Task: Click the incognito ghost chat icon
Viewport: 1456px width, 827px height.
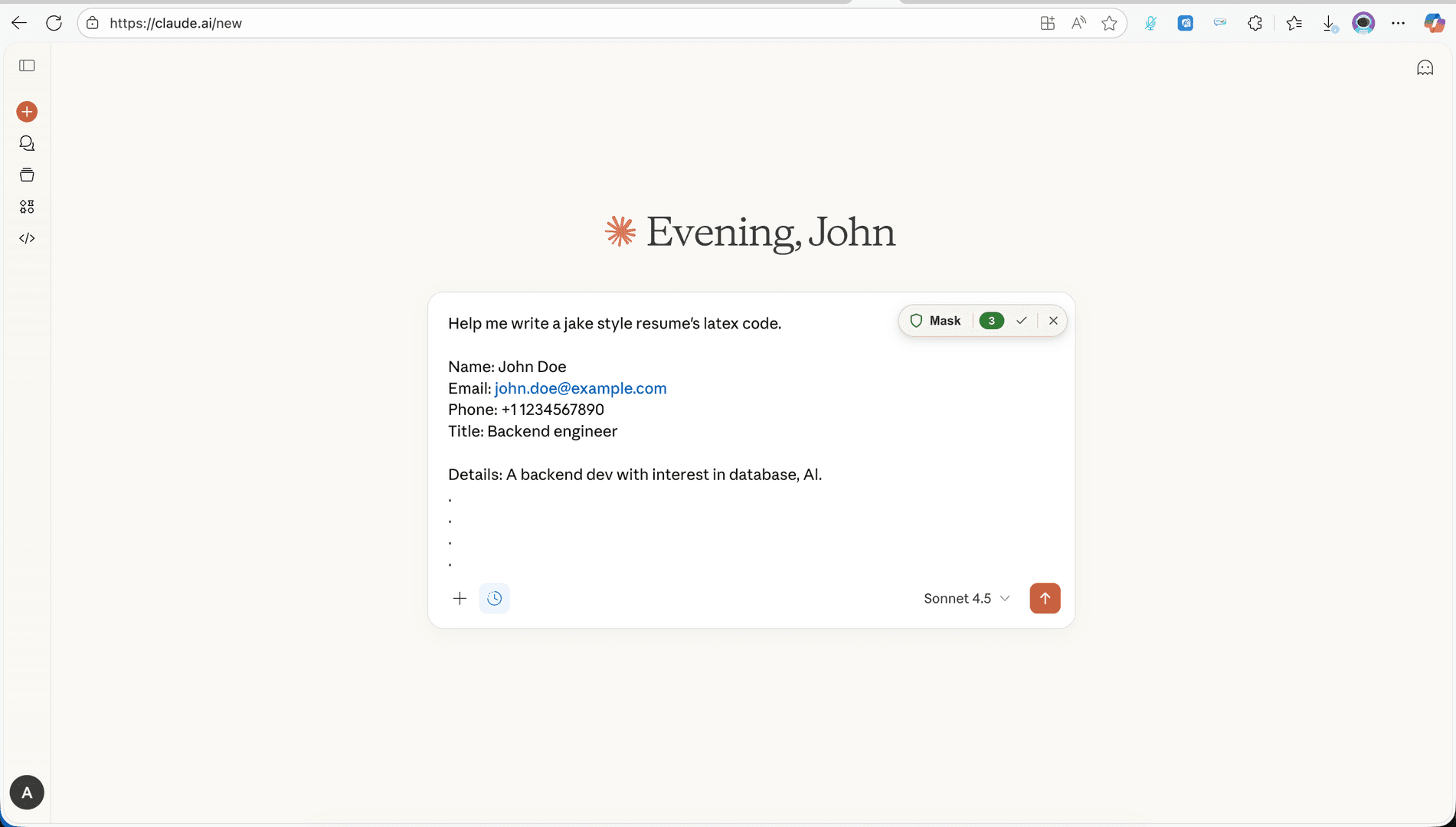Action: [1425, 68]
